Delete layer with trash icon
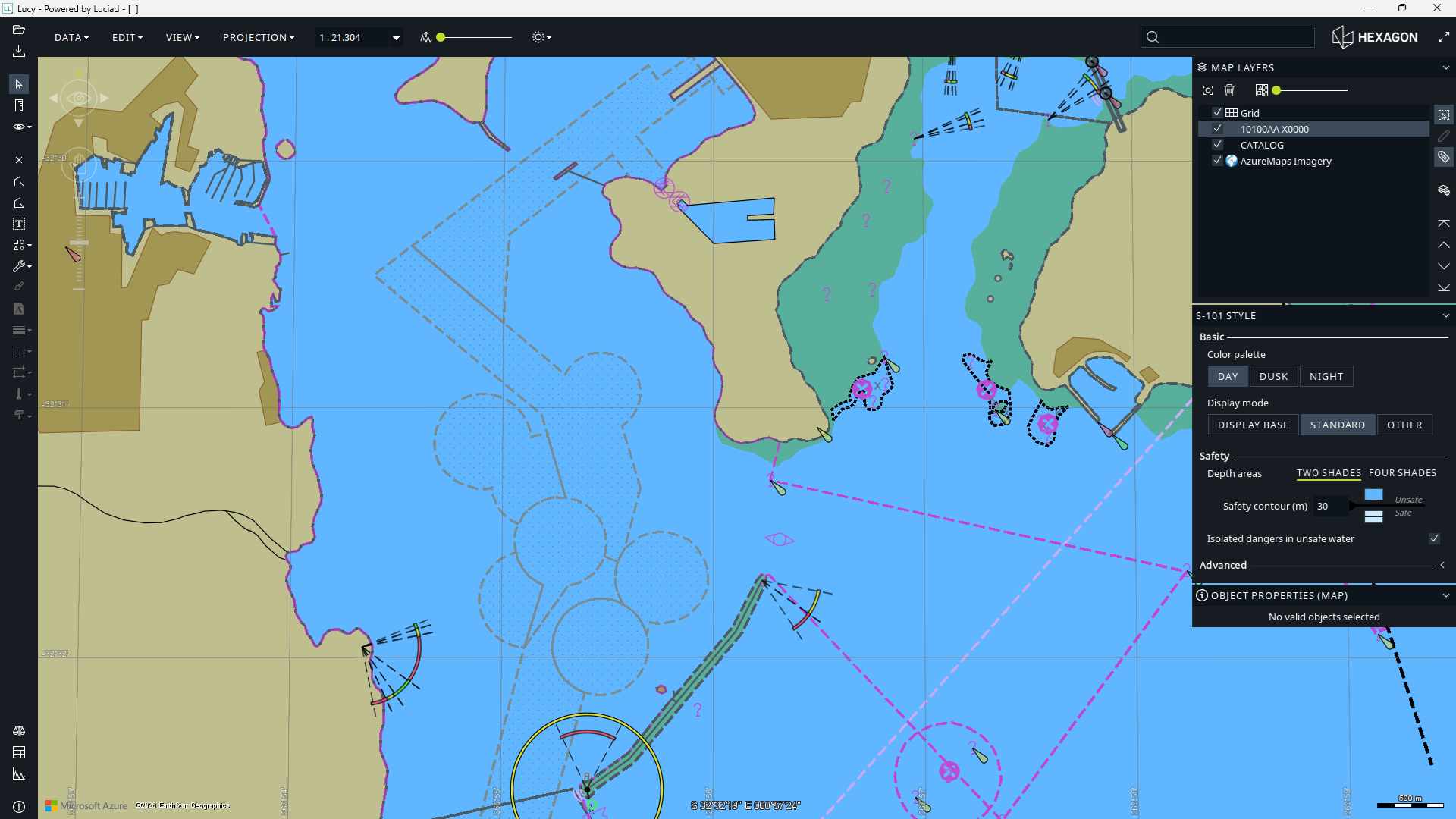Image resolution: width=1456 pixels, height=819 pixels. coord(1229,90)
